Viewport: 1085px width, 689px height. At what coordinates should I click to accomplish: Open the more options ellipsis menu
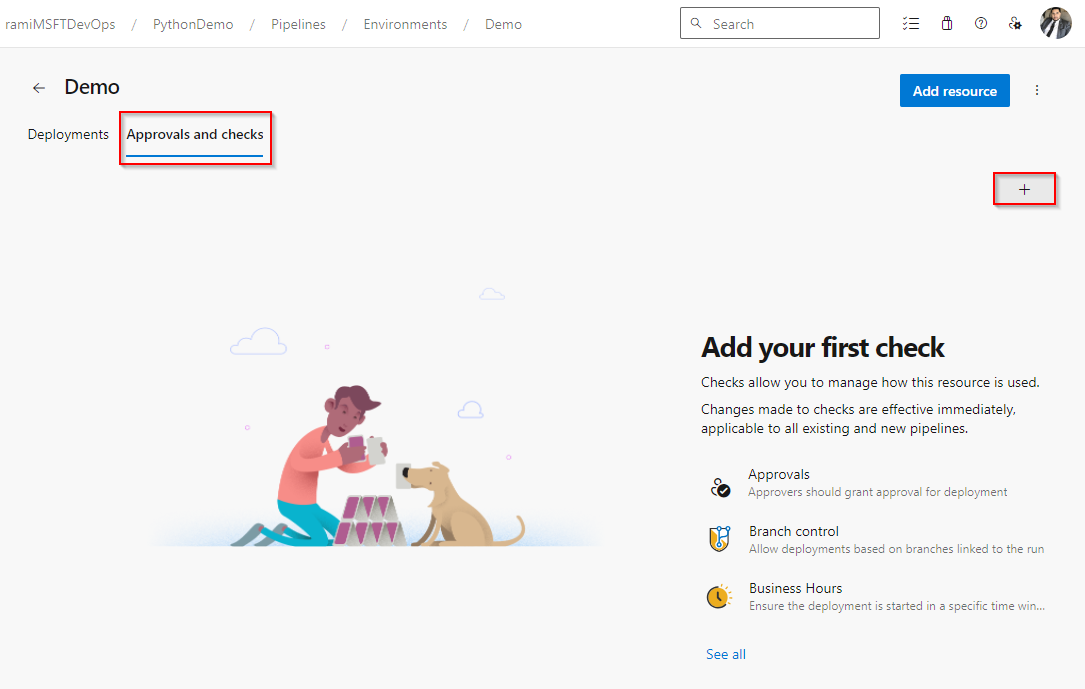click(1037, 90)
